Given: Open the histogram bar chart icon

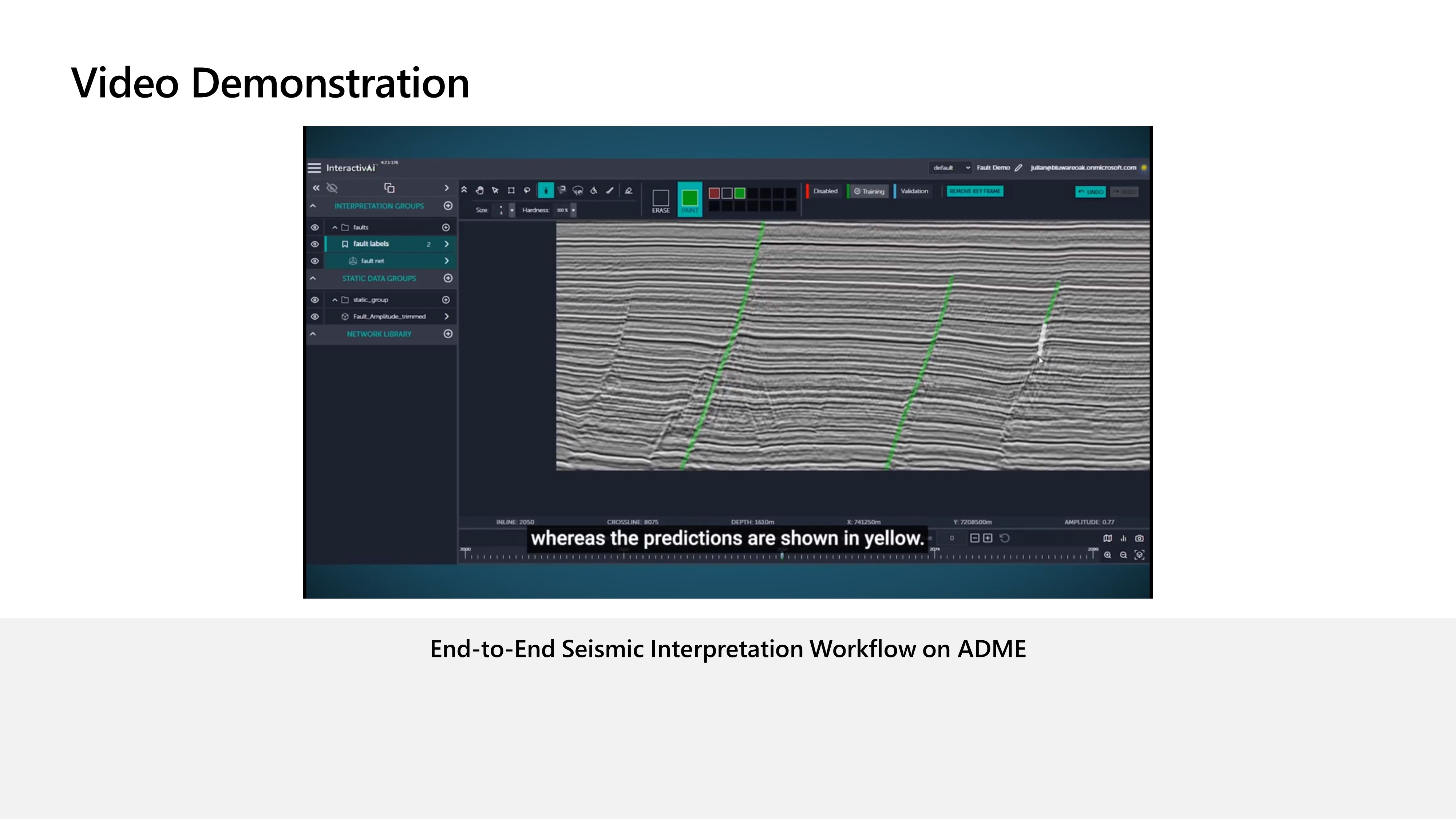Looking at the screenshot, I should pyautogui.click(x=1124, y=538).
